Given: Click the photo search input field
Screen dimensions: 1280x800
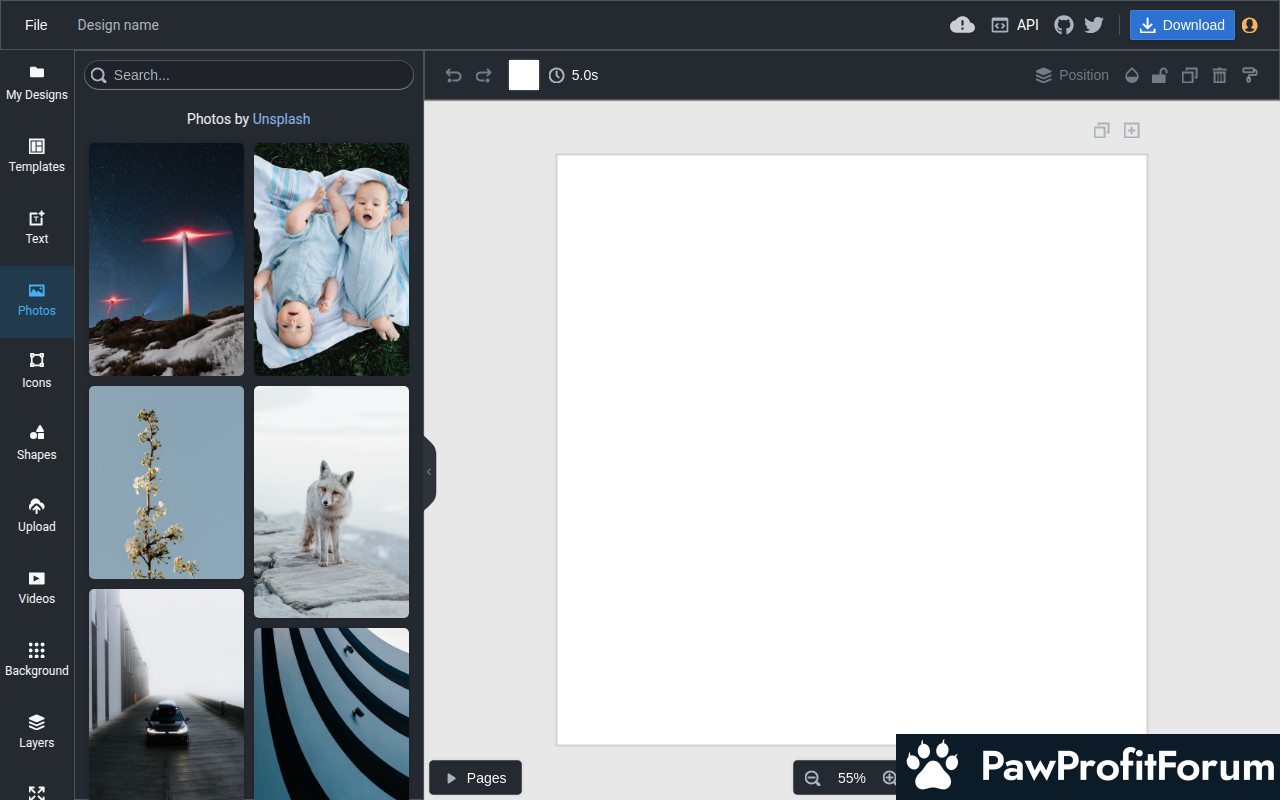Looking at the screenshot, I should tap(250, 75).
